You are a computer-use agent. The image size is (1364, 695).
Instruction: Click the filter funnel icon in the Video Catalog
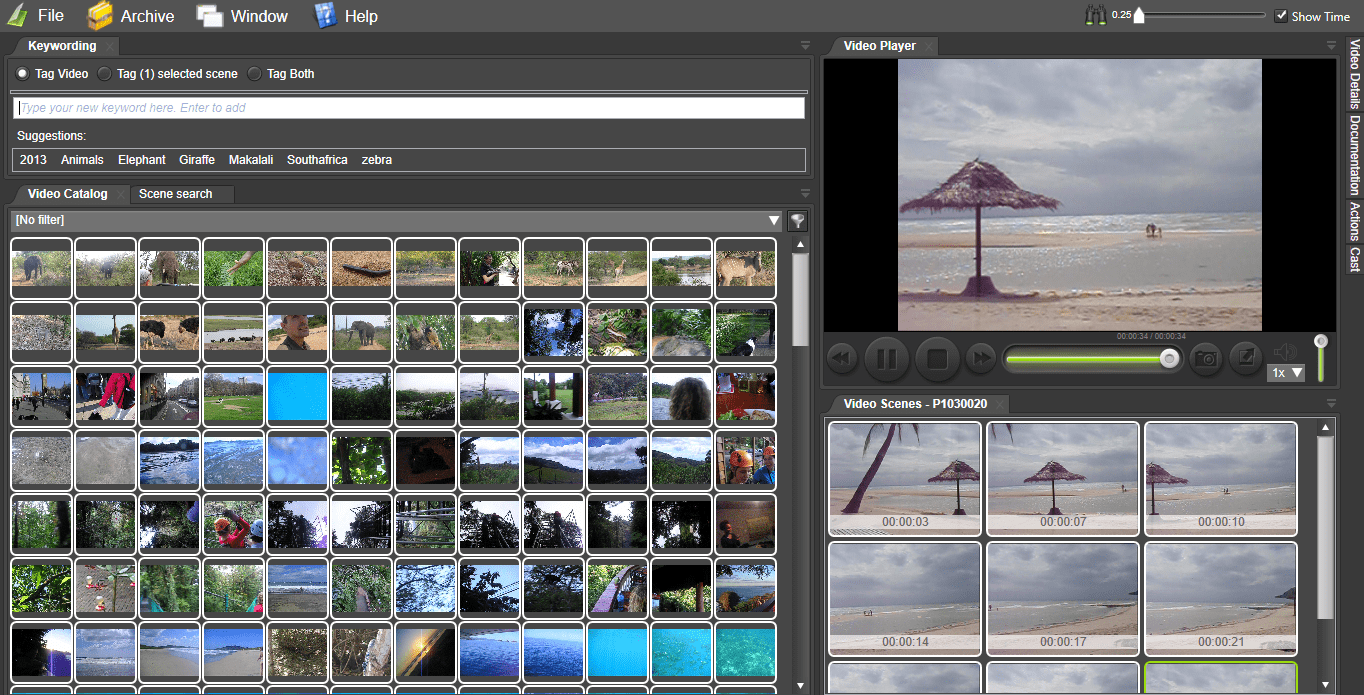pyautogui.click(x=797, y=221)
